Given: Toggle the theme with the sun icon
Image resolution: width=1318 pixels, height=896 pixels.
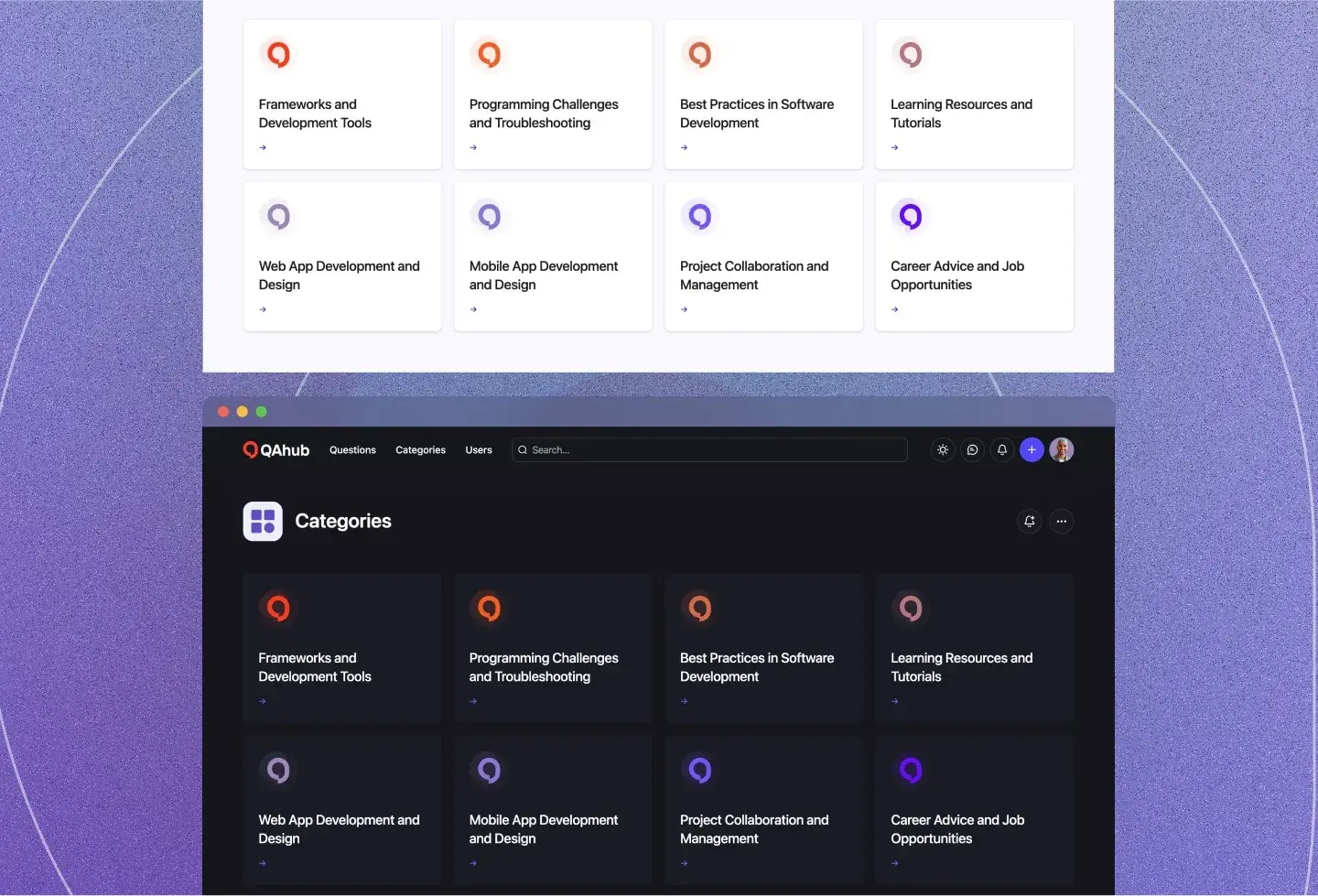Looking at the screenshot, I should click(943, 450).
